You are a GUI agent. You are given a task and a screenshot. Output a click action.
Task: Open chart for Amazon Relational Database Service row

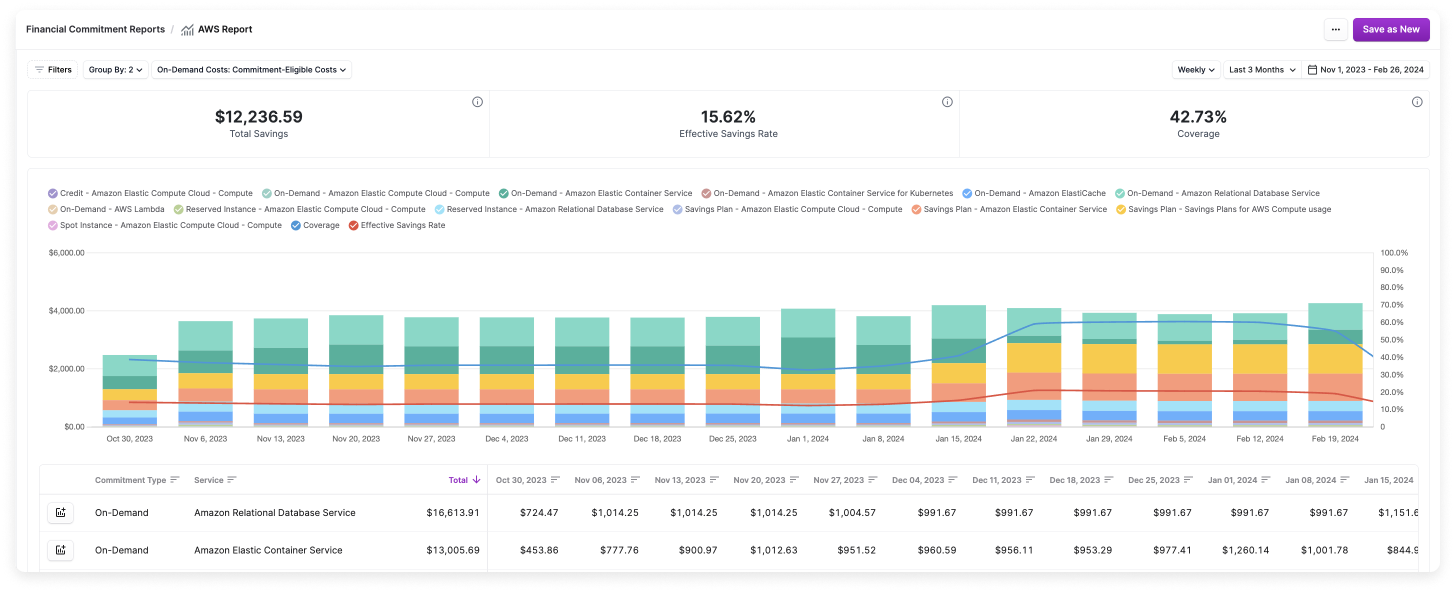click(60, 513)
